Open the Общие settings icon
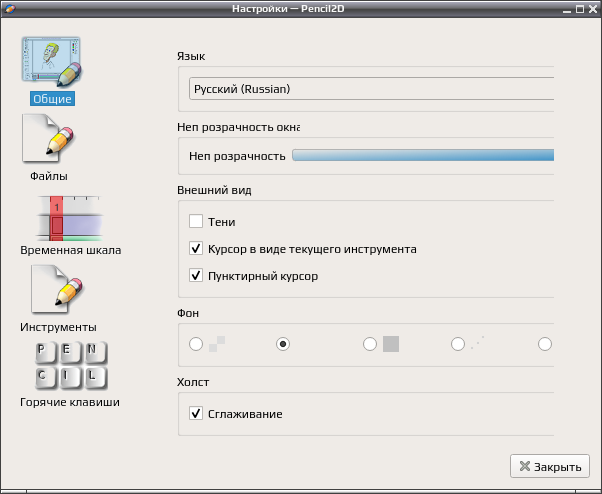 [x=52, y=62]
